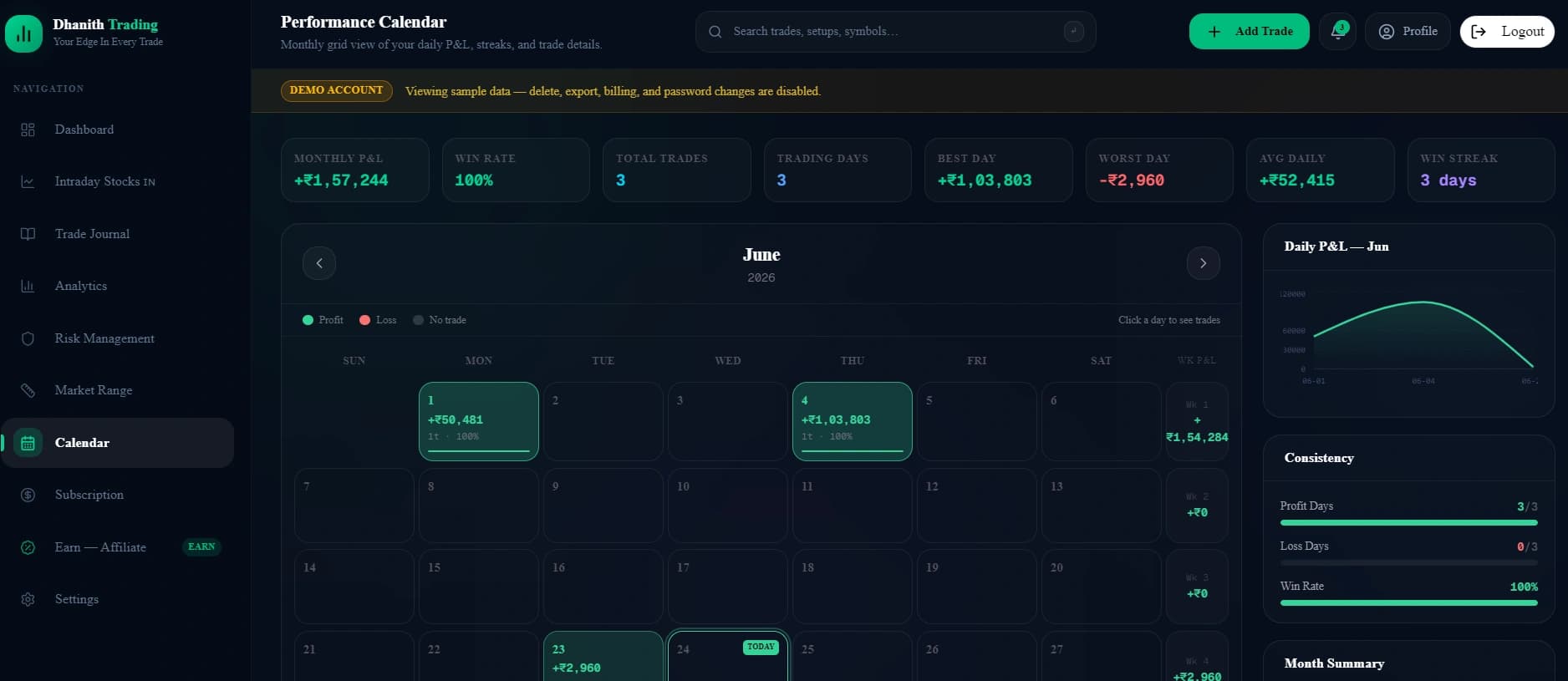Select June 4 profit day cell
Viewport: 1568px width, 681px height.
852,421
